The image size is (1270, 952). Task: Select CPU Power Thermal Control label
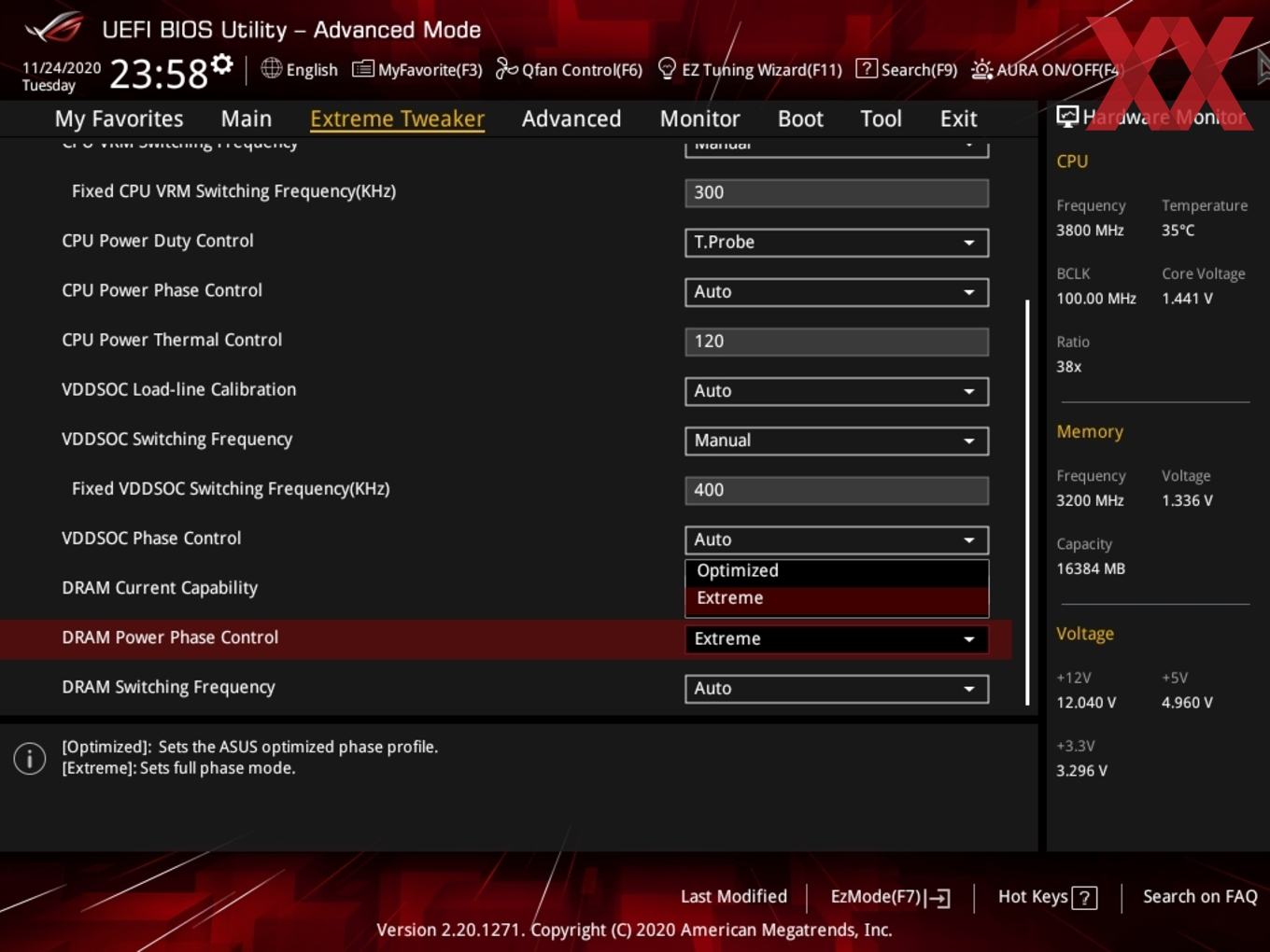[172, 340]
